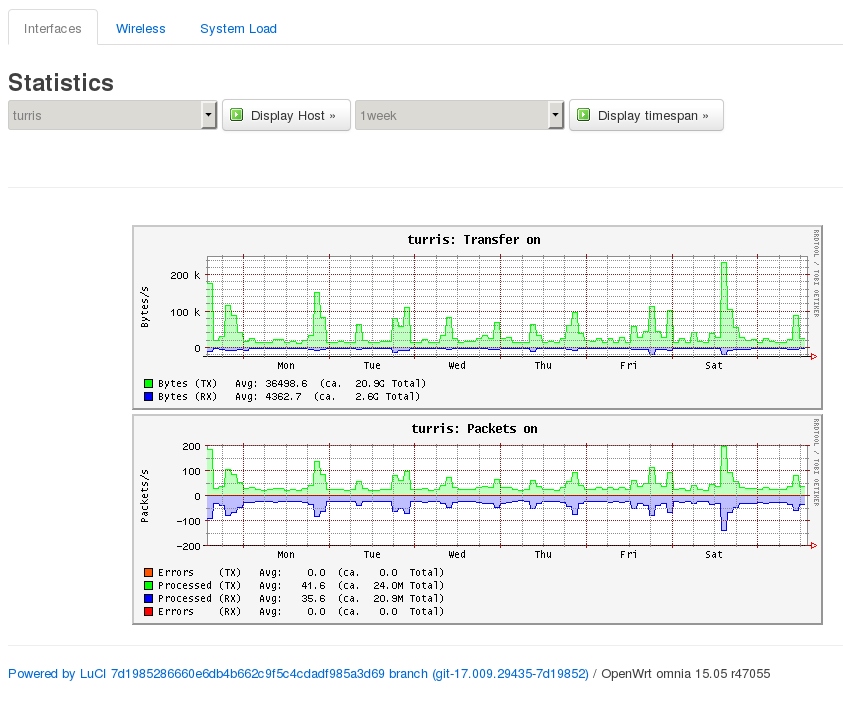This screenshot has height=720, width=843.
Task: Click the turris Transfer graph title
Action: point(474,240)
